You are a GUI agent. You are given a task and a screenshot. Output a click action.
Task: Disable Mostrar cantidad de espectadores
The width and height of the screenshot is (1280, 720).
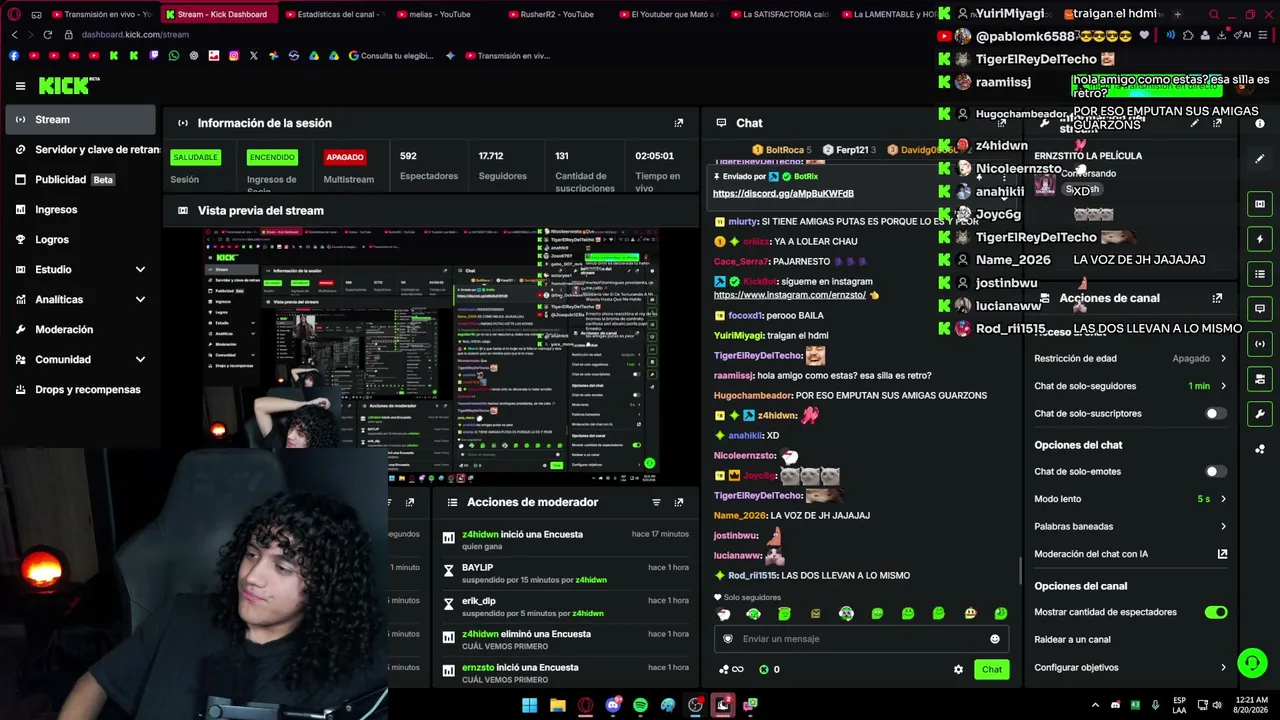[1216, 612]
